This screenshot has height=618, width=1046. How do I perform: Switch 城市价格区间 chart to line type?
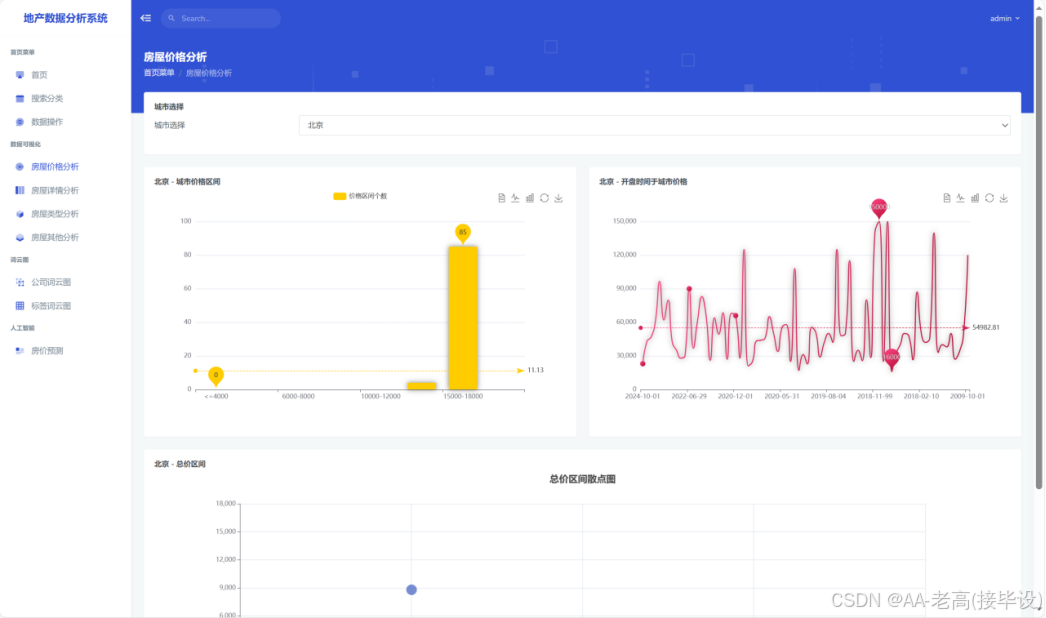coord(516,198)
